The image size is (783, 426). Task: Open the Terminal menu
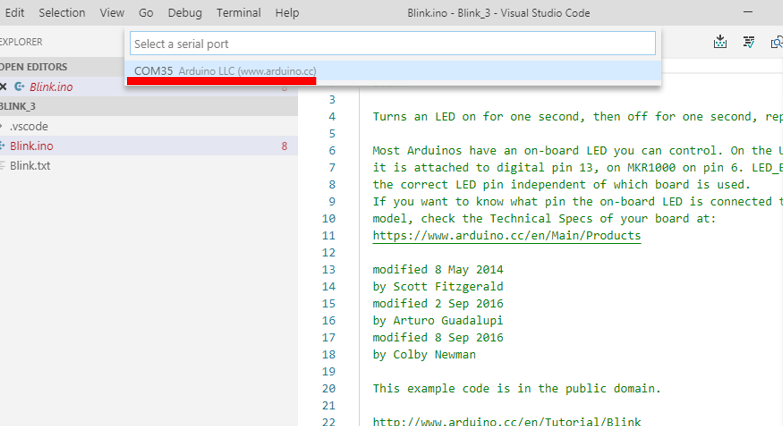(x=238, y=13)
